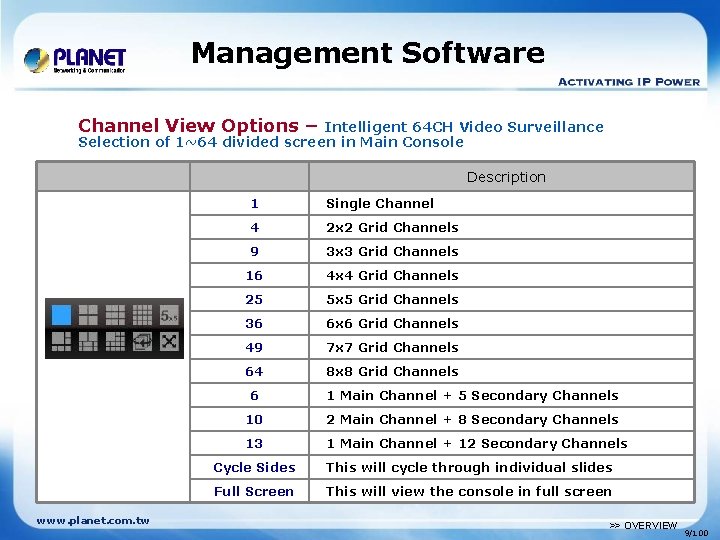720x540 pixels.
Task: Click the '2x2 Grid Channels' cell
Action: [x=501, y=227]
